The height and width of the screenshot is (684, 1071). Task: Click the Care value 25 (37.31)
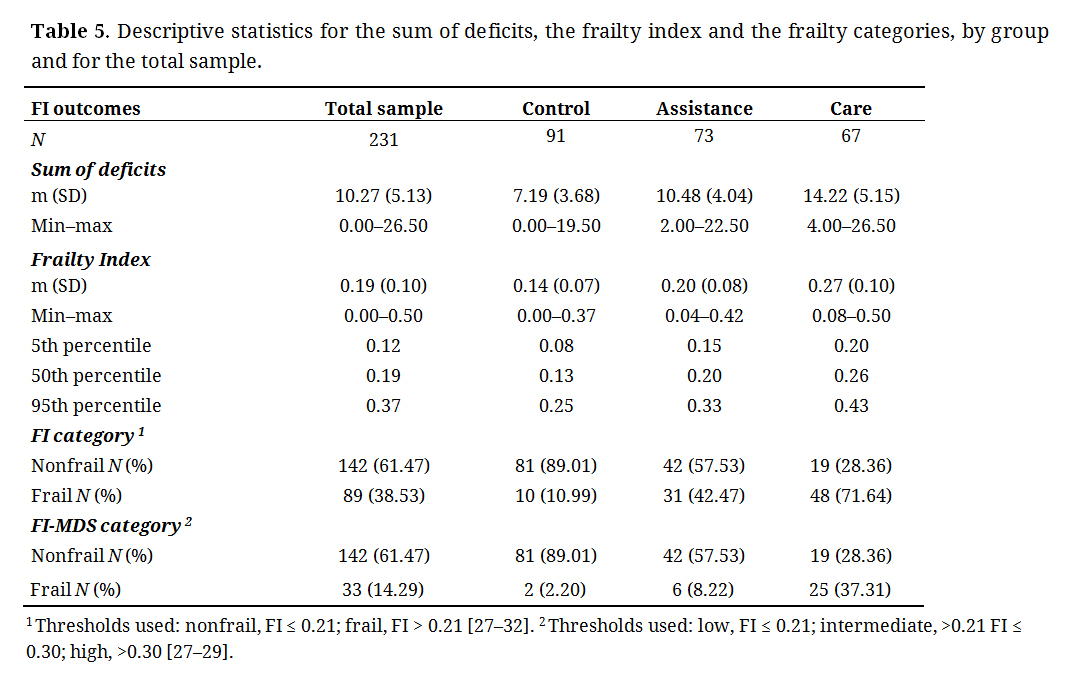click(x=851, y=590)
